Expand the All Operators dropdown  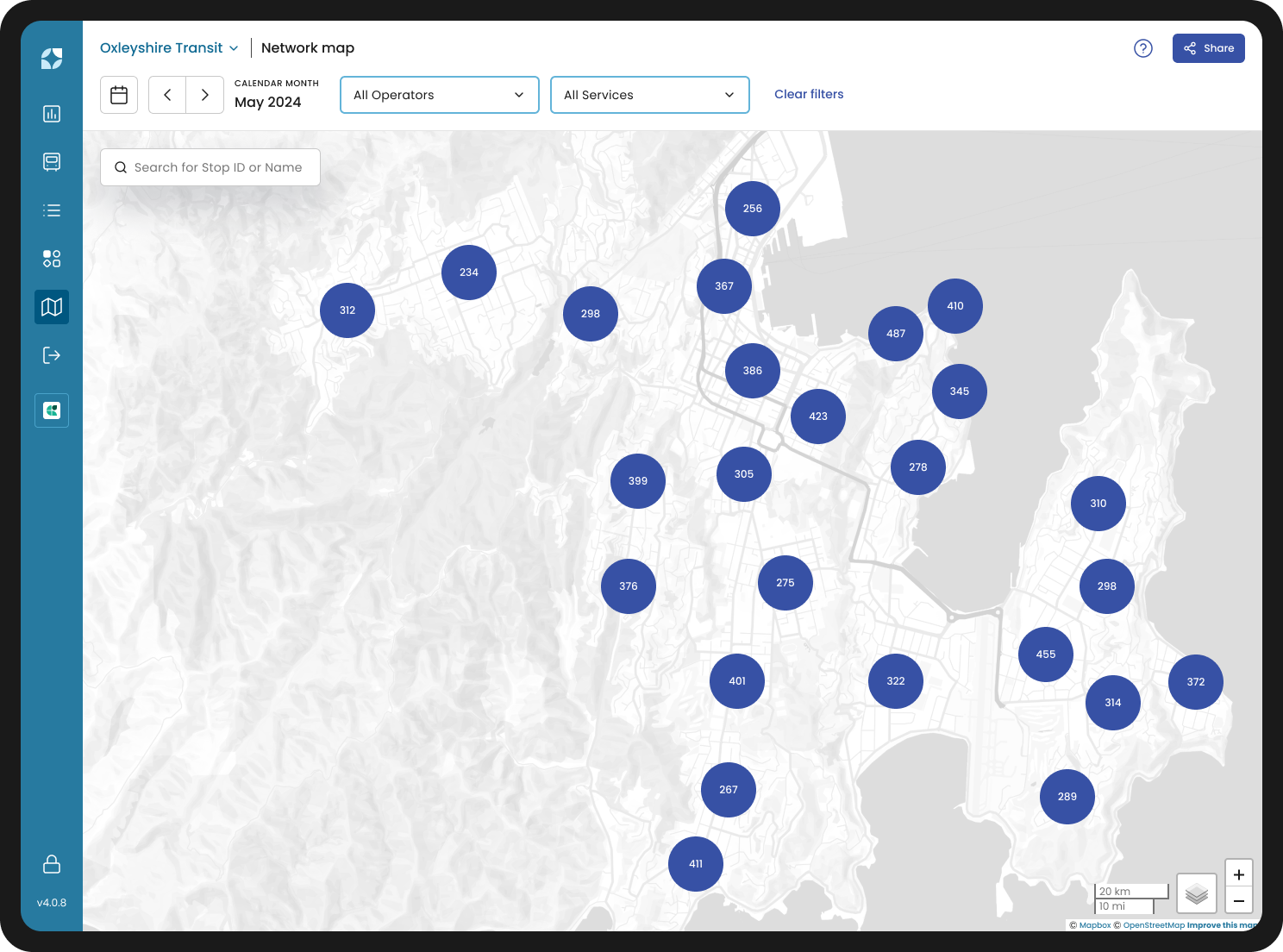pyautogui.click(x=439, y=95)
